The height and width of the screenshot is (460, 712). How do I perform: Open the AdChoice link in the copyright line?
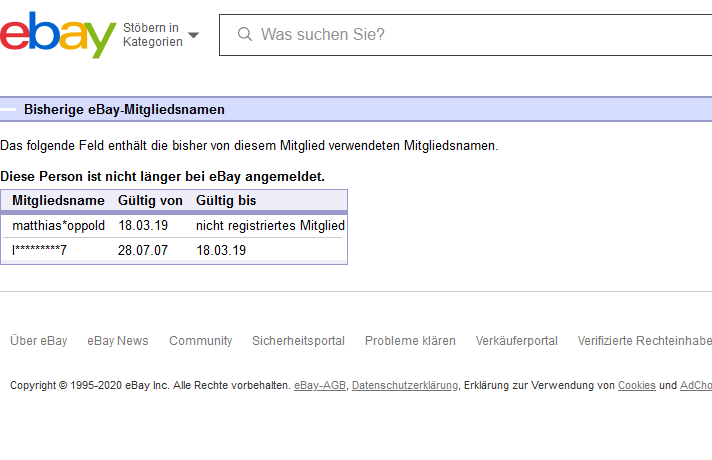pyautogui.click(x=696, y=385)
